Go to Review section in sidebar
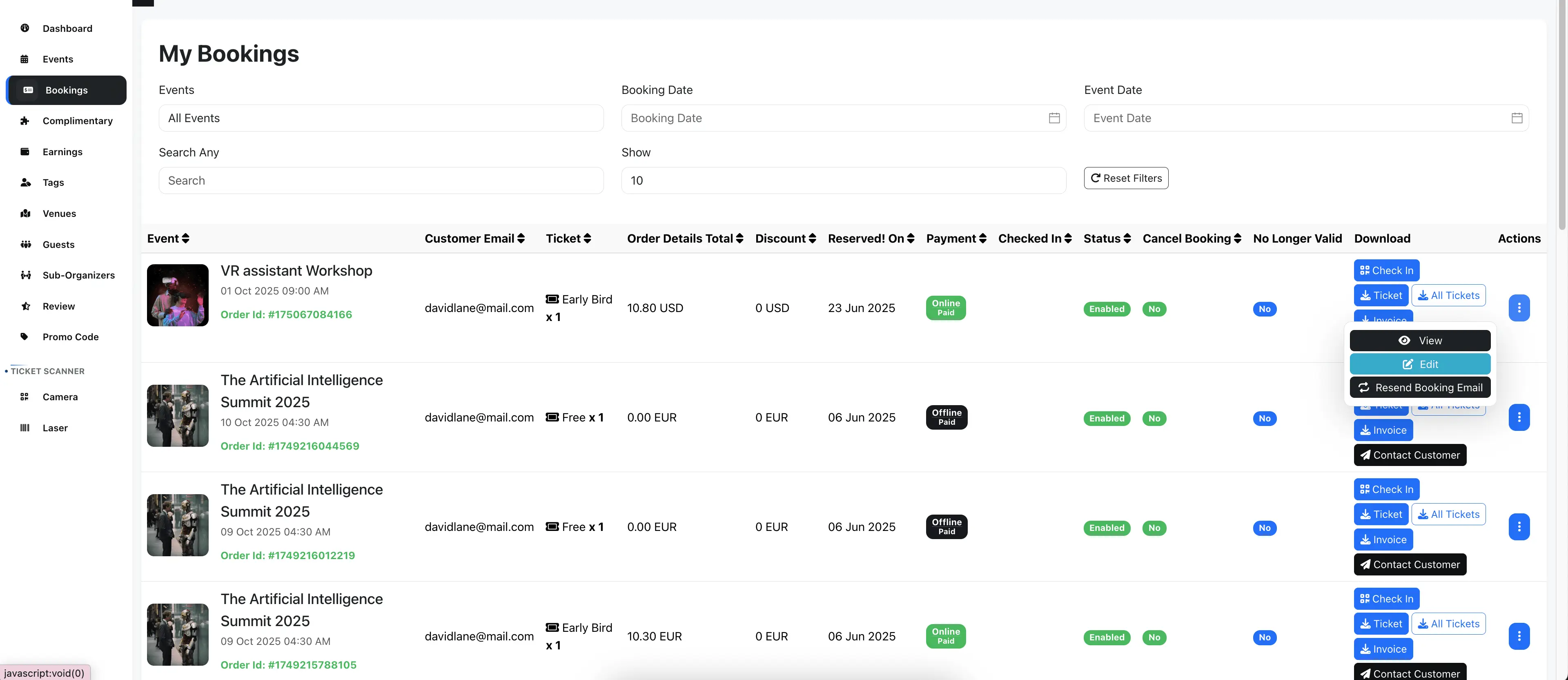Viewport: 1568px width, 680px height. (58, 305)
